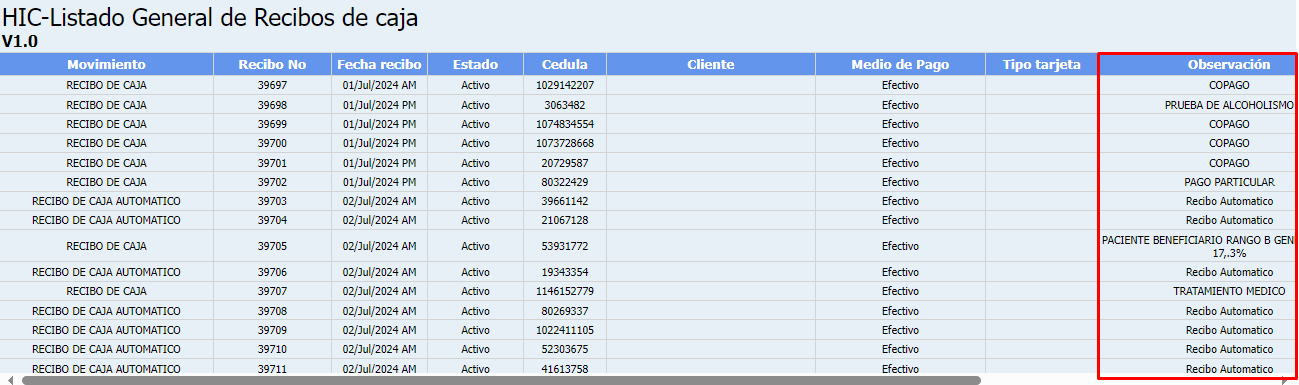
Task: Select receipt number 39707
Action: click(272, 291)
